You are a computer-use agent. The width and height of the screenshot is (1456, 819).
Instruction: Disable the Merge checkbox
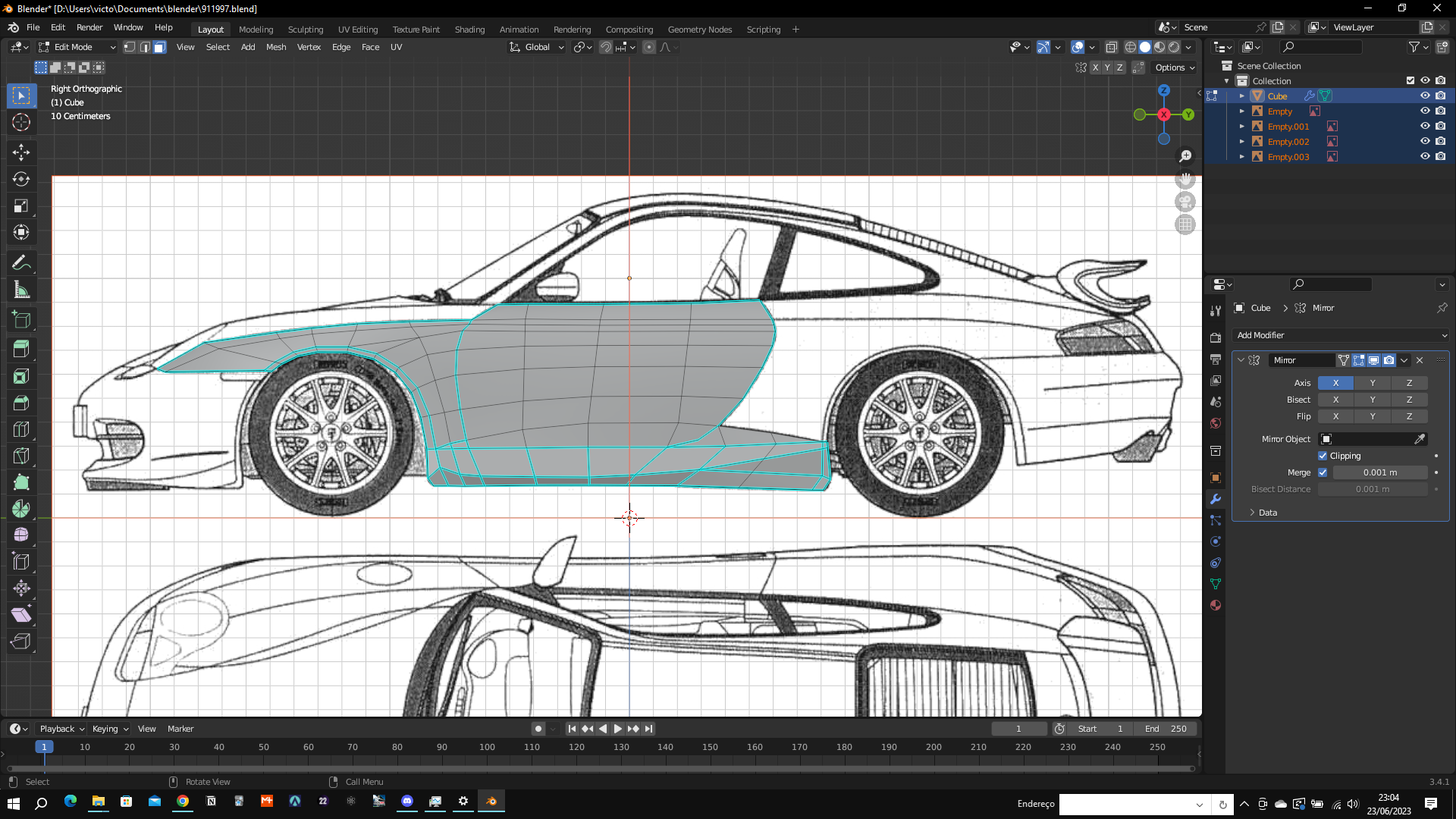1323,472
